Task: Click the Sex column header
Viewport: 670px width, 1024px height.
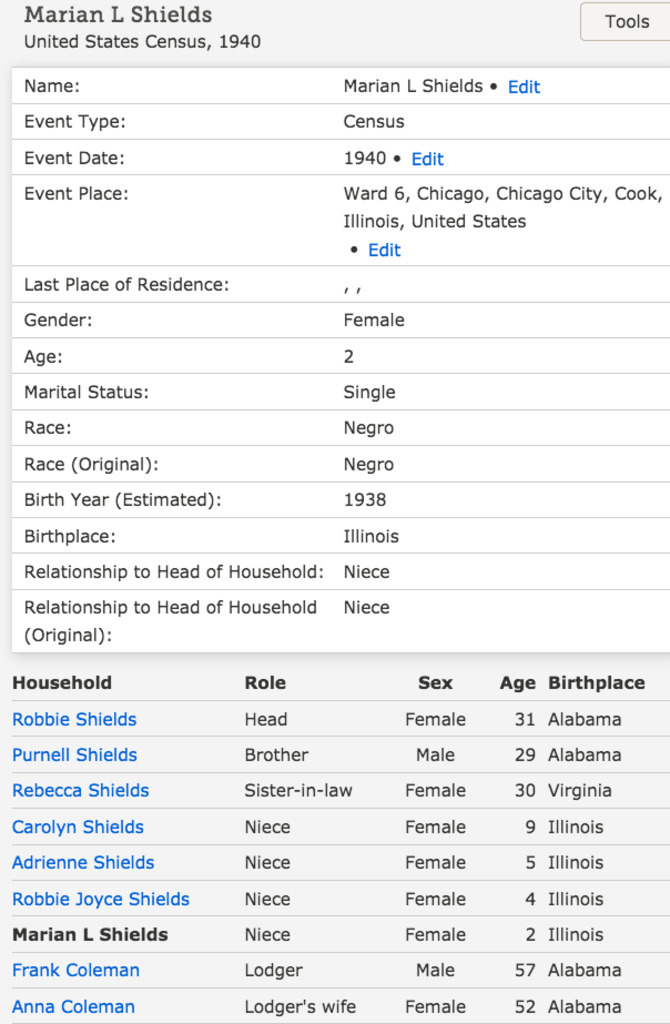Action: point(435,683)
